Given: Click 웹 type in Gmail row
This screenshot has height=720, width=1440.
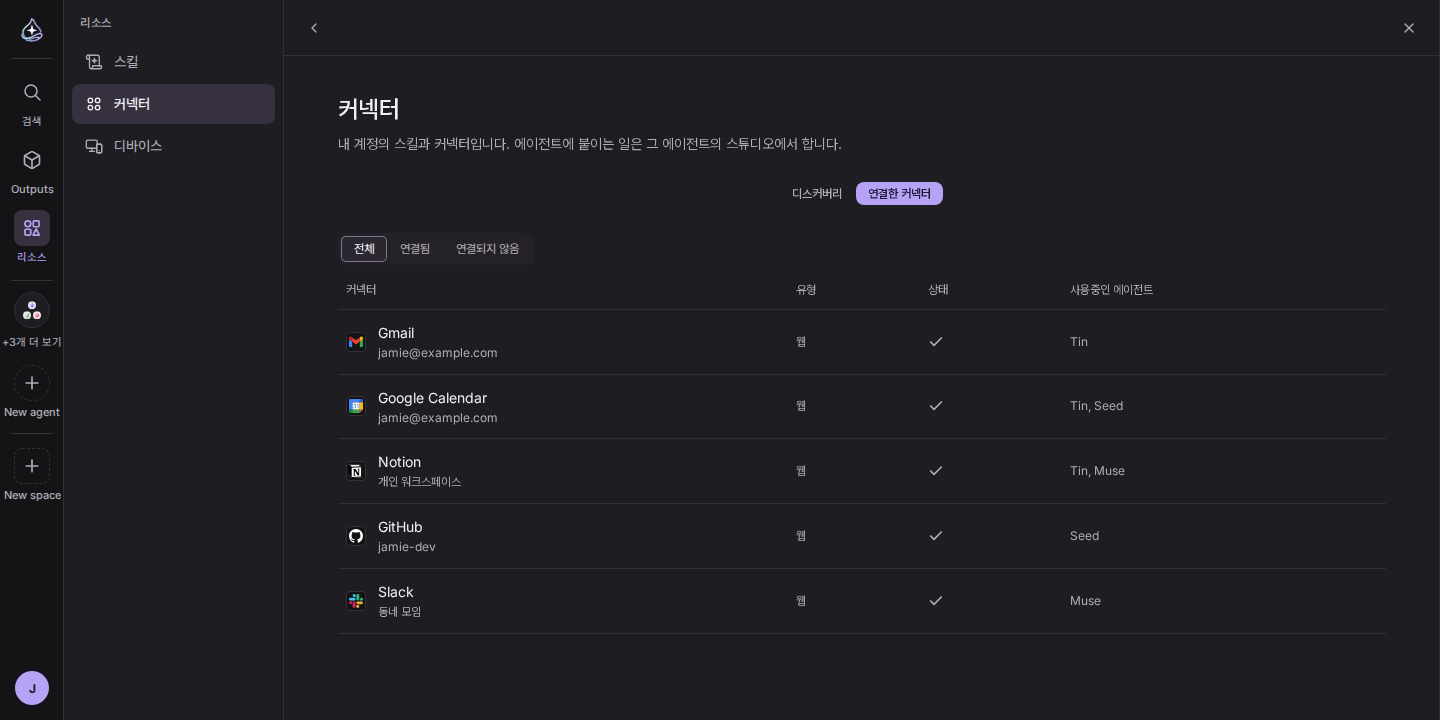Looking at the screenshot, I should pos(801,342).
